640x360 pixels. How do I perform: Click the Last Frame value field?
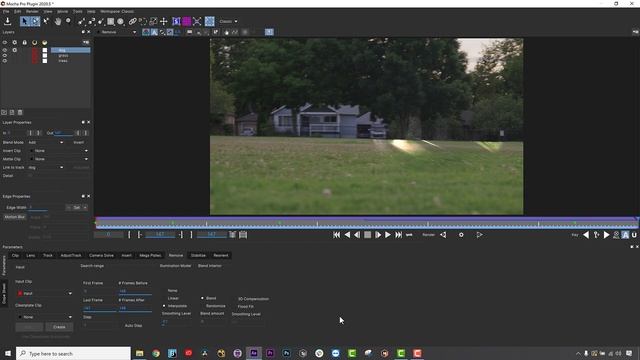pyautogui.click(x=100, y=308)
